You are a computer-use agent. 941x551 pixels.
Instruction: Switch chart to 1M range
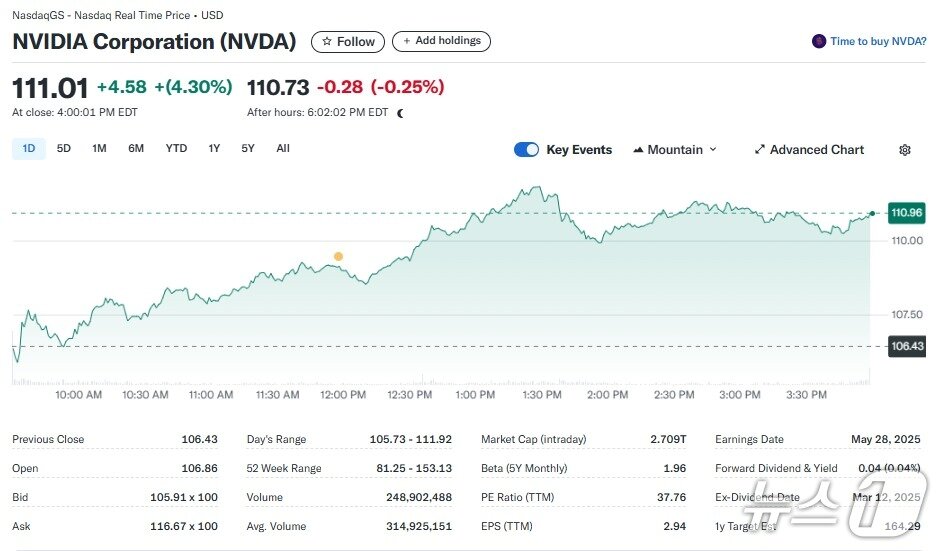(99, 148)
